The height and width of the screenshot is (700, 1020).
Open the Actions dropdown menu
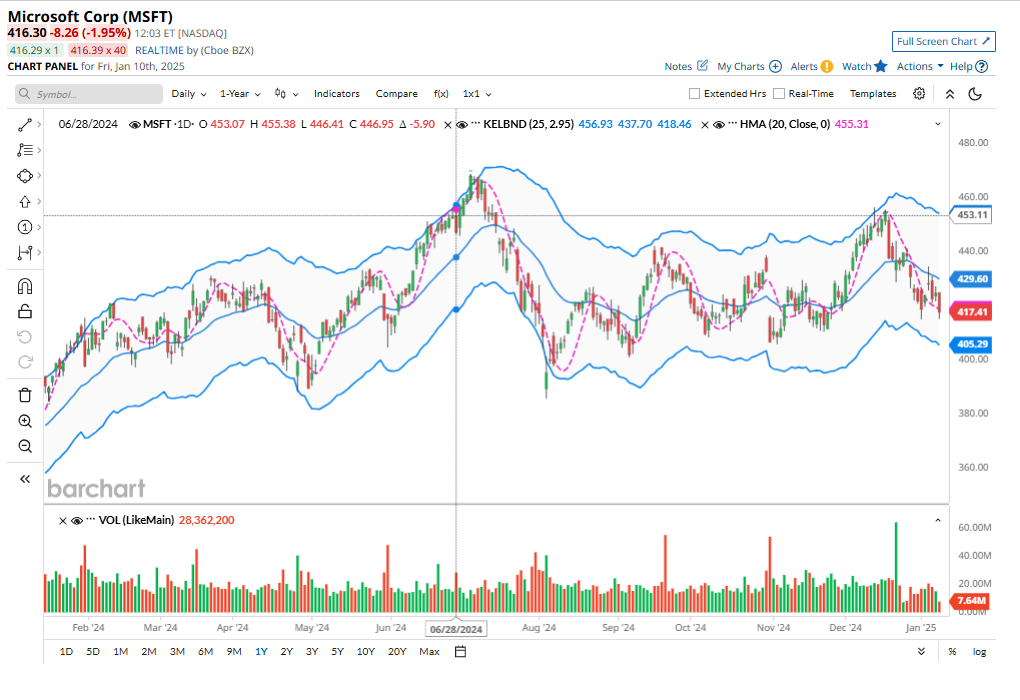[x=919, y=66]
